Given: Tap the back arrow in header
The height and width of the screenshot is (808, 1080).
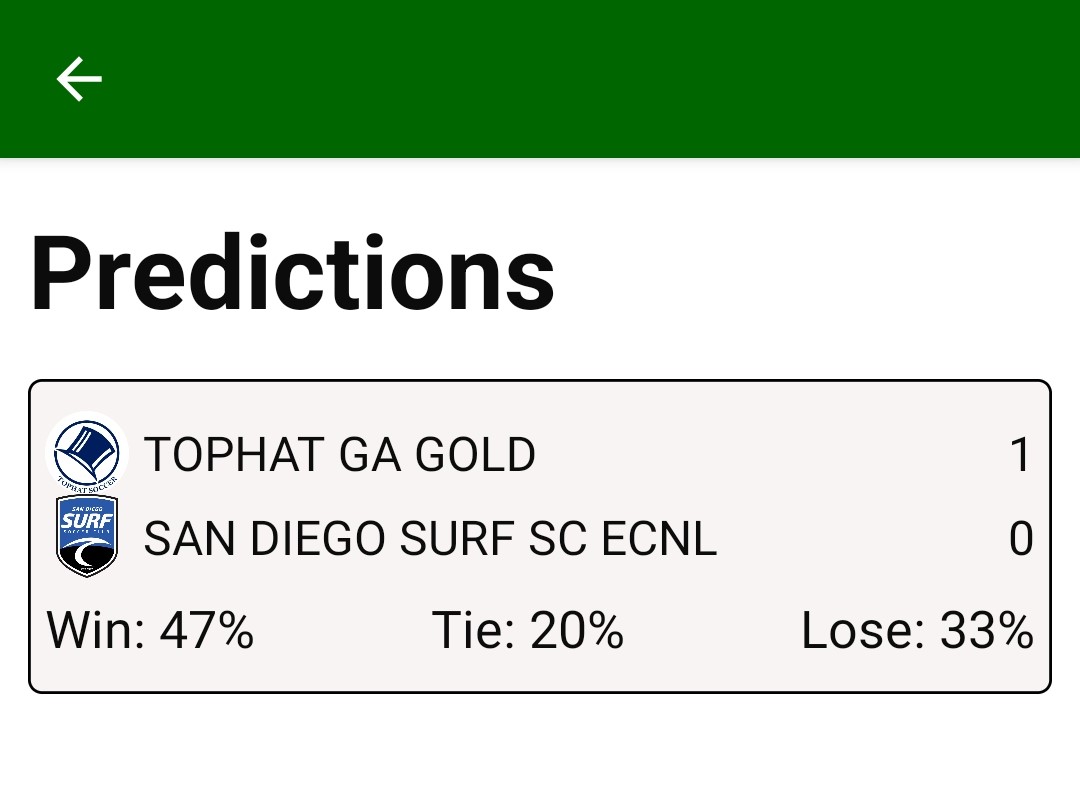Looking at the screenshot, I should [x=79, y=79].
